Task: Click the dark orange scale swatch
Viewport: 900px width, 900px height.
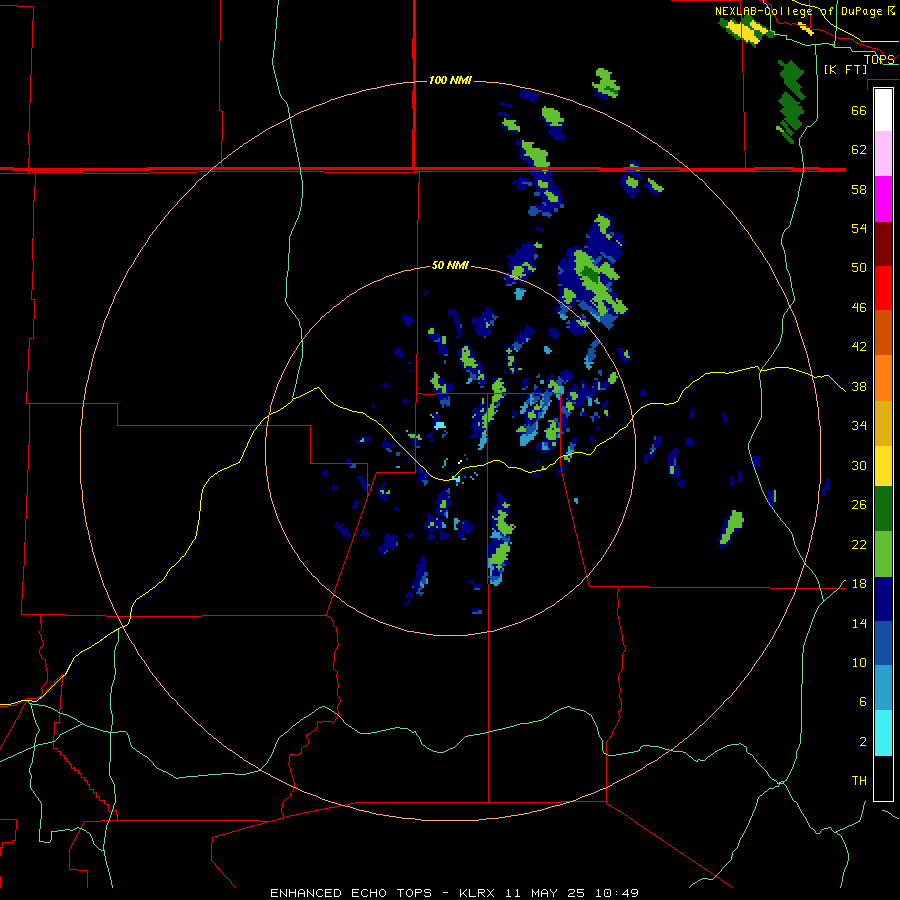Action: tap(883, 333)
